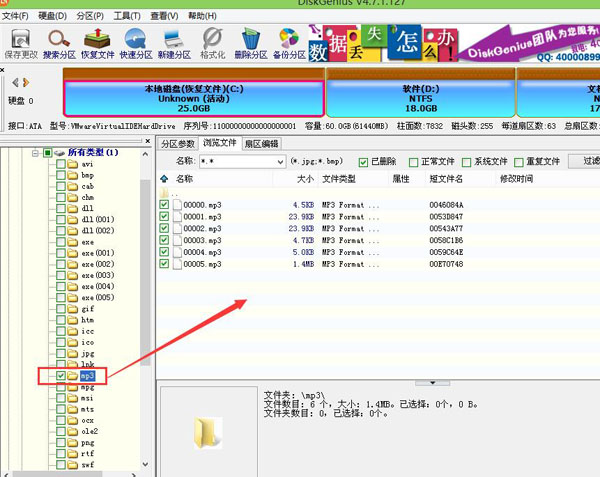Start the 快速分区 quick partition tool
Image resolution: width=600 pixels, height=477 pixels.
[x=136, y=44]
